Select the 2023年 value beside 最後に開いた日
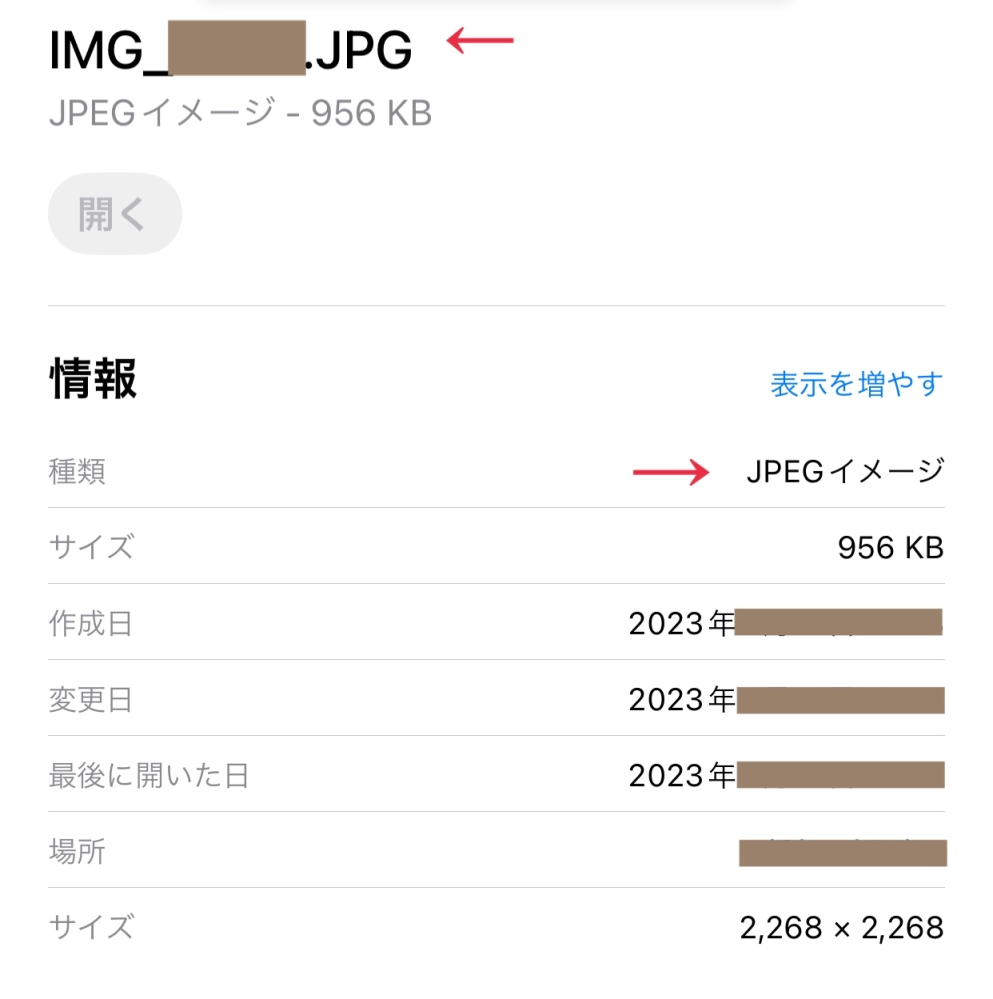This screenshot has height=999, width=993. click(681, 776)
